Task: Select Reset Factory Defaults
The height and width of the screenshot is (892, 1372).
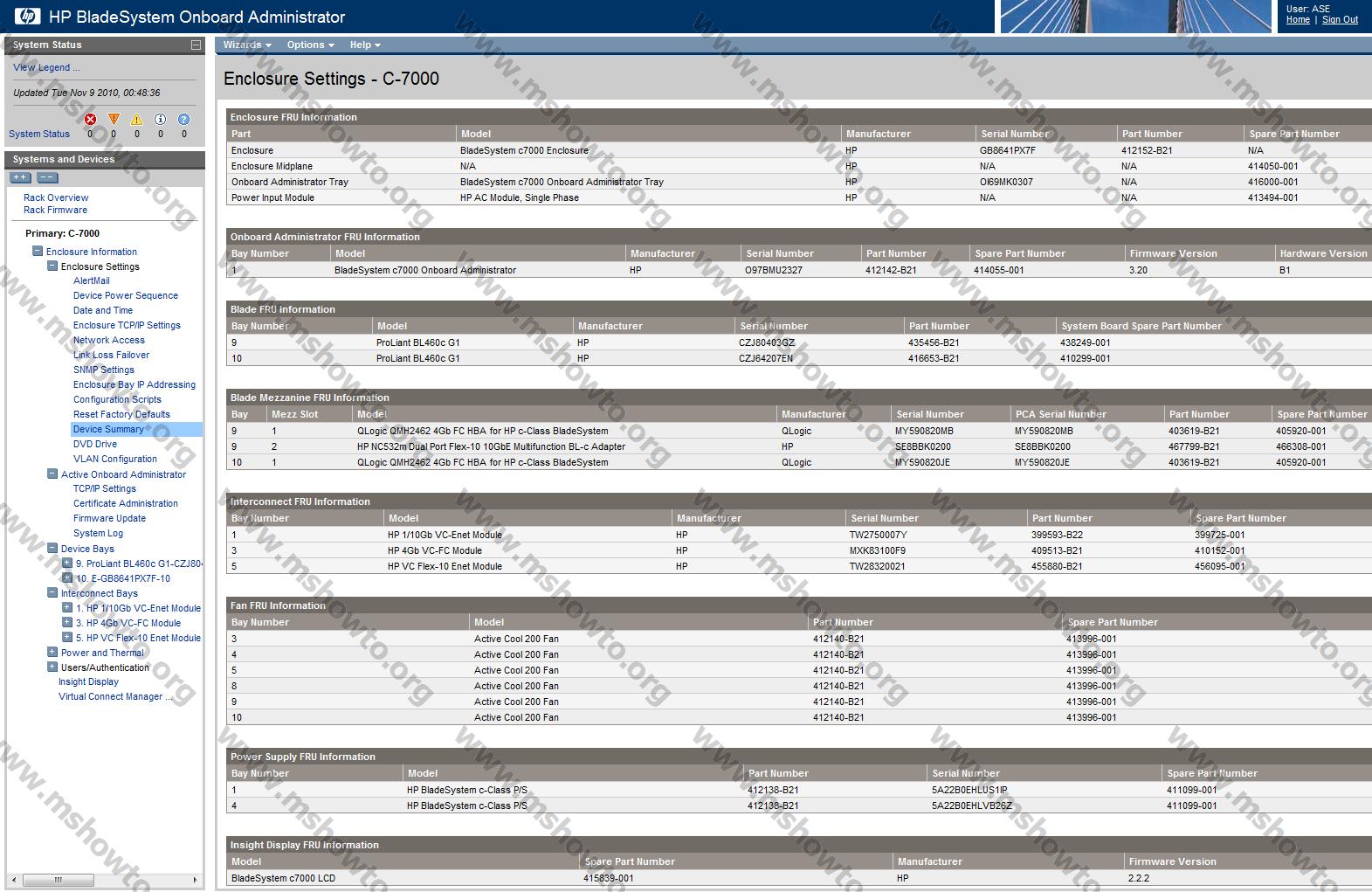Action: click(121, 414)
